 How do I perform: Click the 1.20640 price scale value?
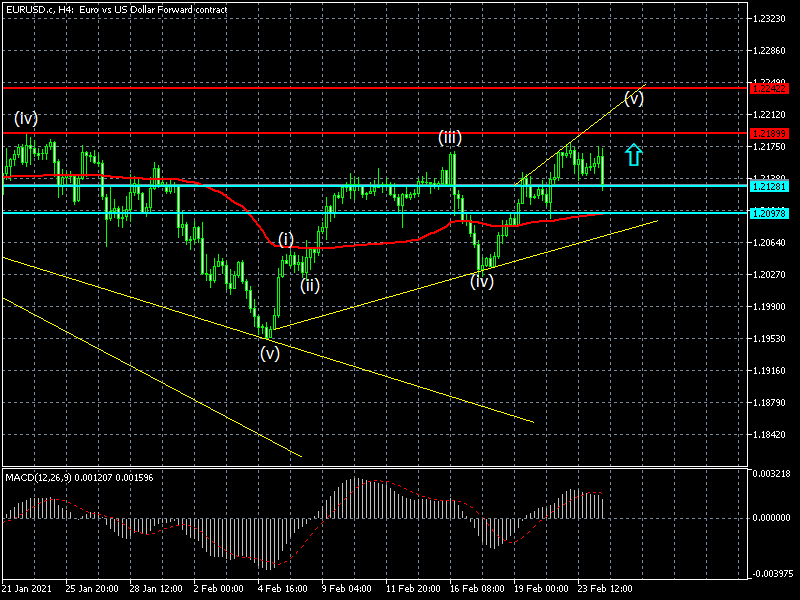769,242
